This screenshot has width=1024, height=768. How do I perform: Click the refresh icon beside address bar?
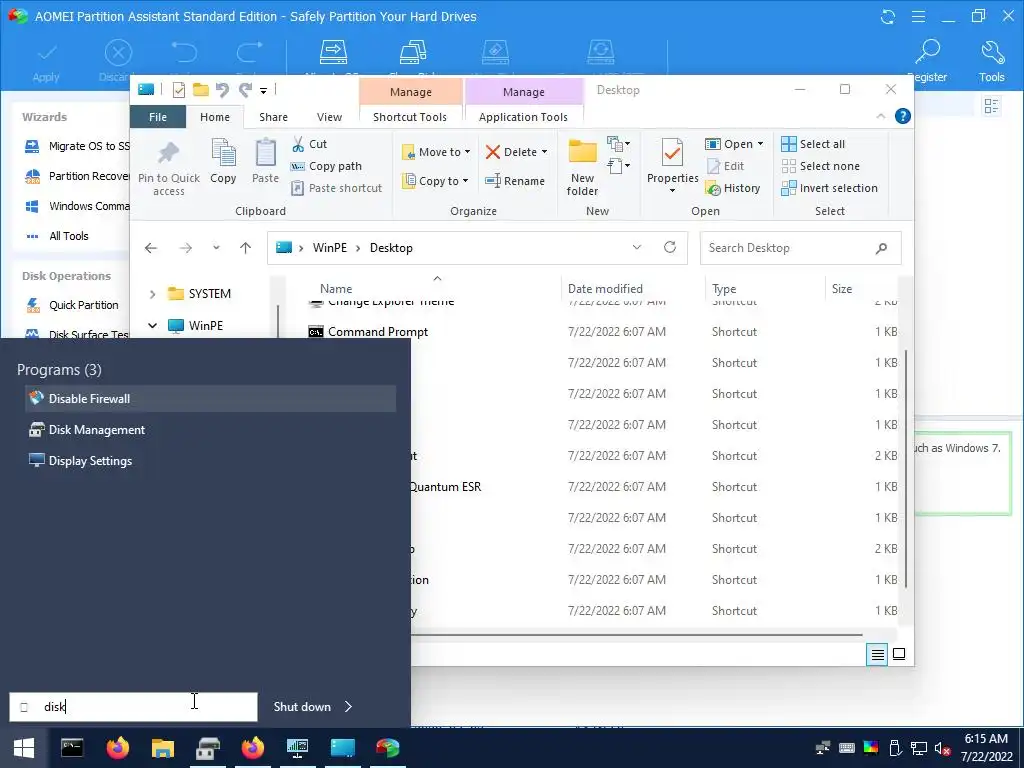pyautogui.click(x=669, y=248)
